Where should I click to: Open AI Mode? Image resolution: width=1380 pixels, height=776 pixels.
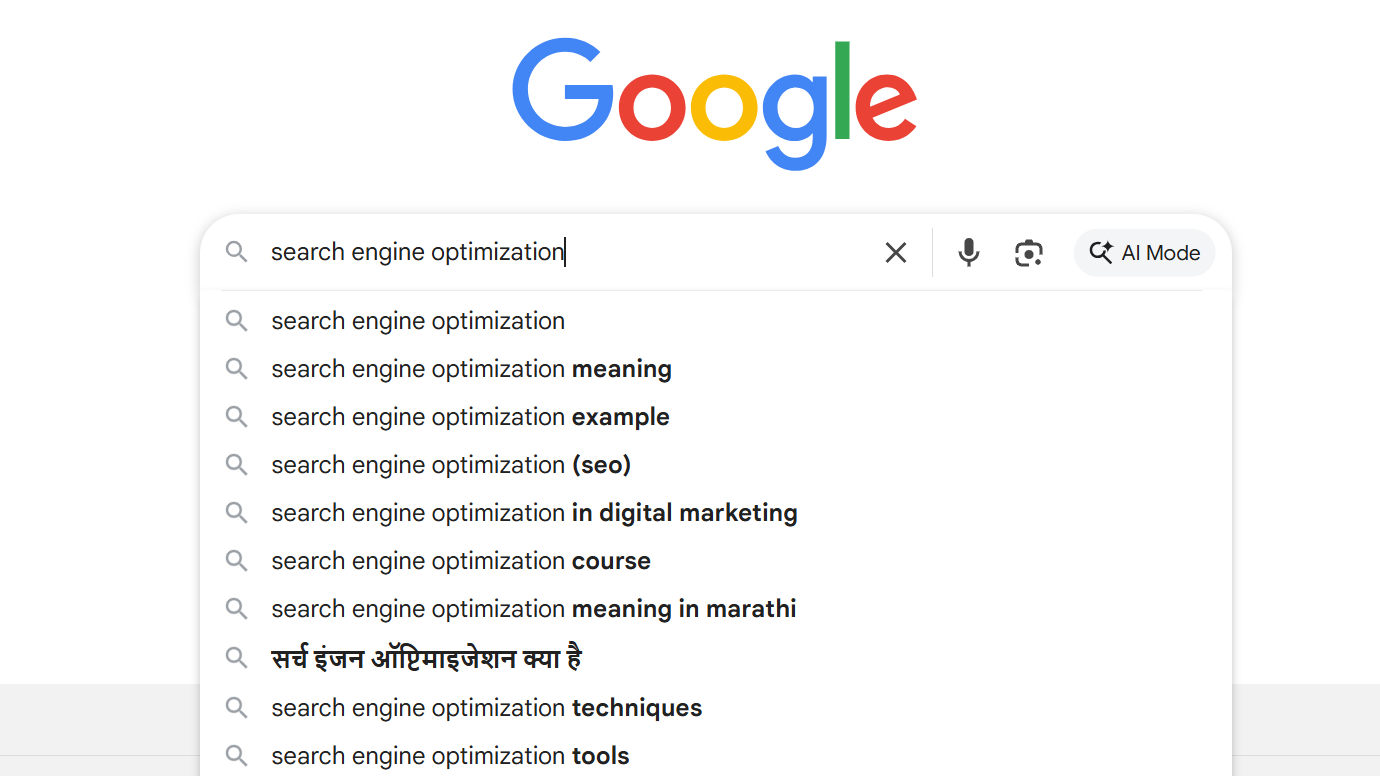(1144, 252)
